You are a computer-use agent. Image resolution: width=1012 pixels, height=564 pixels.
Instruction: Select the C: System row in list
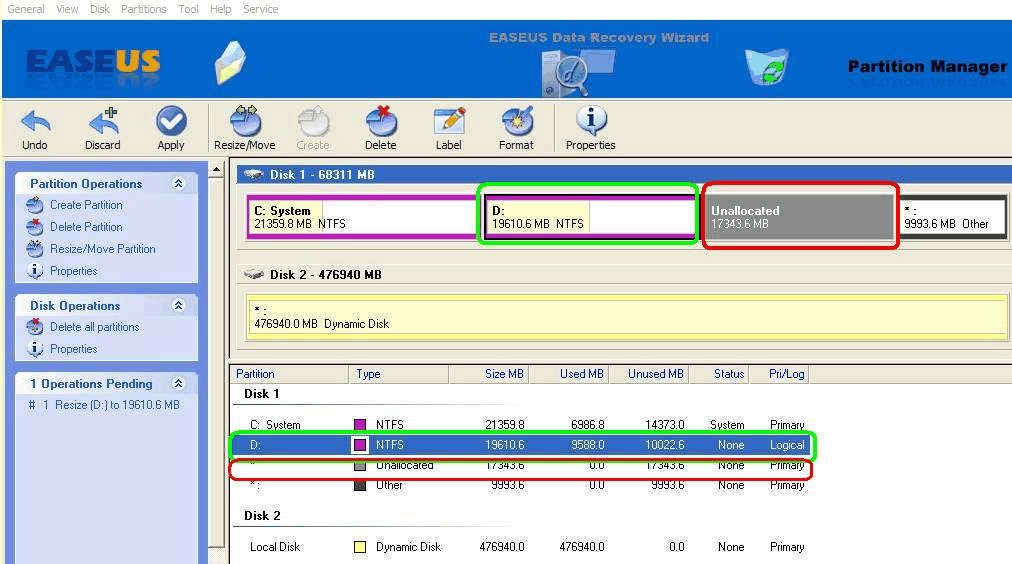coord(520,425)
